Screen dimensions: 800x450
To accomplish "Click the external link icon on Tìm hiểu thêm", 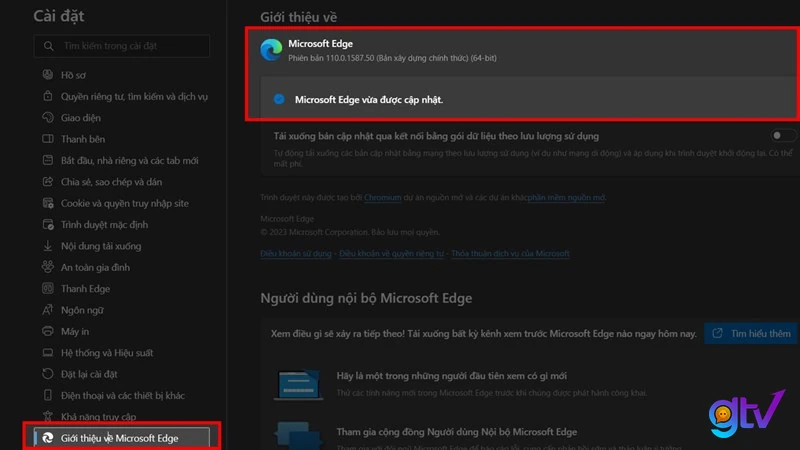I will pyautogui.click(x=717, y=333).
